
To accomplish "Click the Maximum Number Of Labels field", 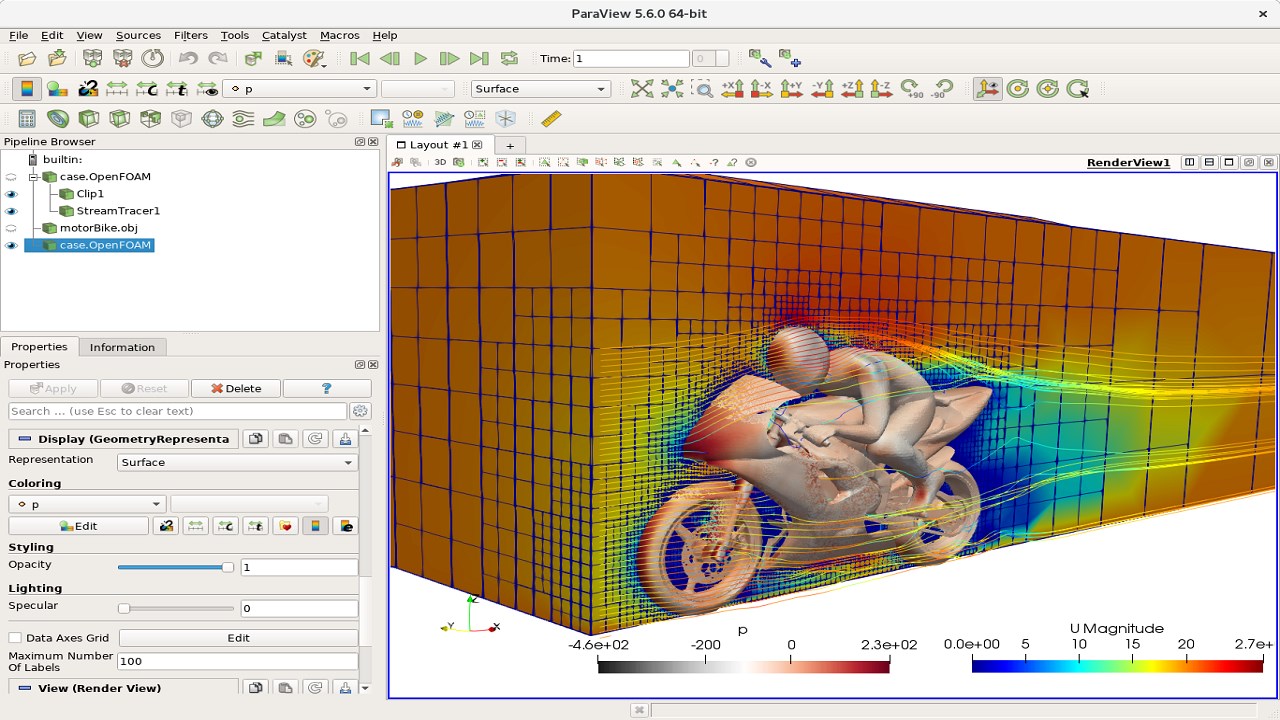I will (x=237, y=661).
